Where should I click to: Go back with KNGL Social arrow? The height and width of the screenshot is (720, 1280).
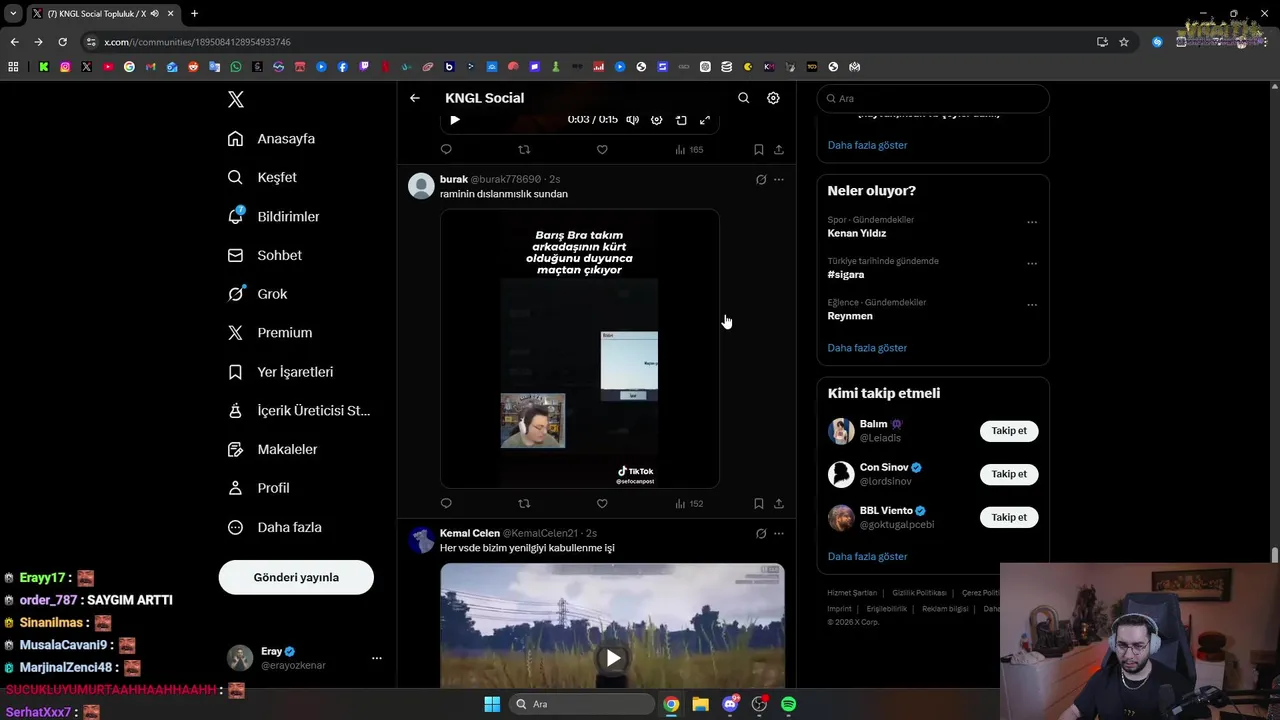click(415, 98)
